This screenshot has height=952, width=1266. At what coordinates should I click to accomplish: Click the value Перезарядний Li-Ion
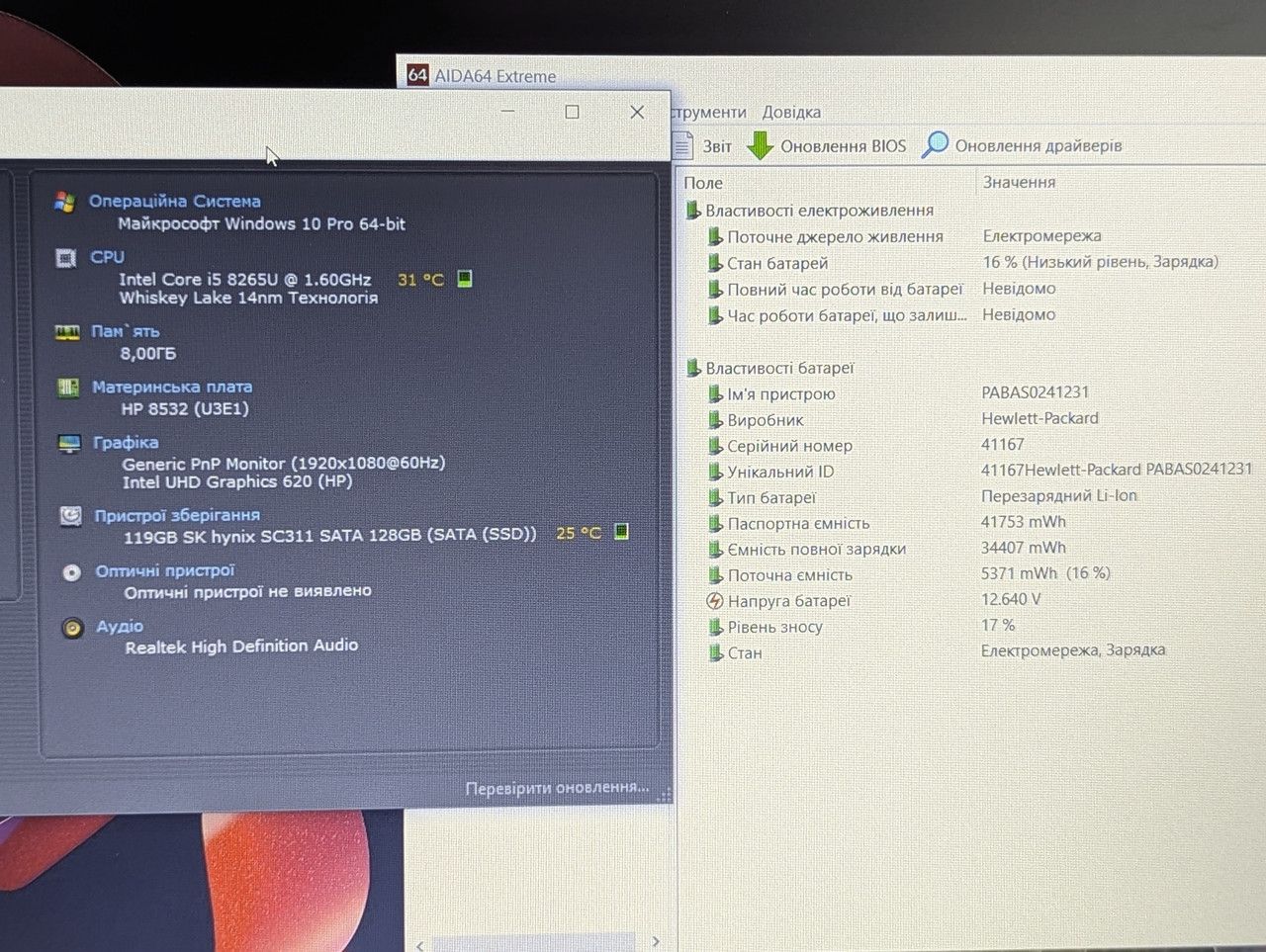[1059, 495]
